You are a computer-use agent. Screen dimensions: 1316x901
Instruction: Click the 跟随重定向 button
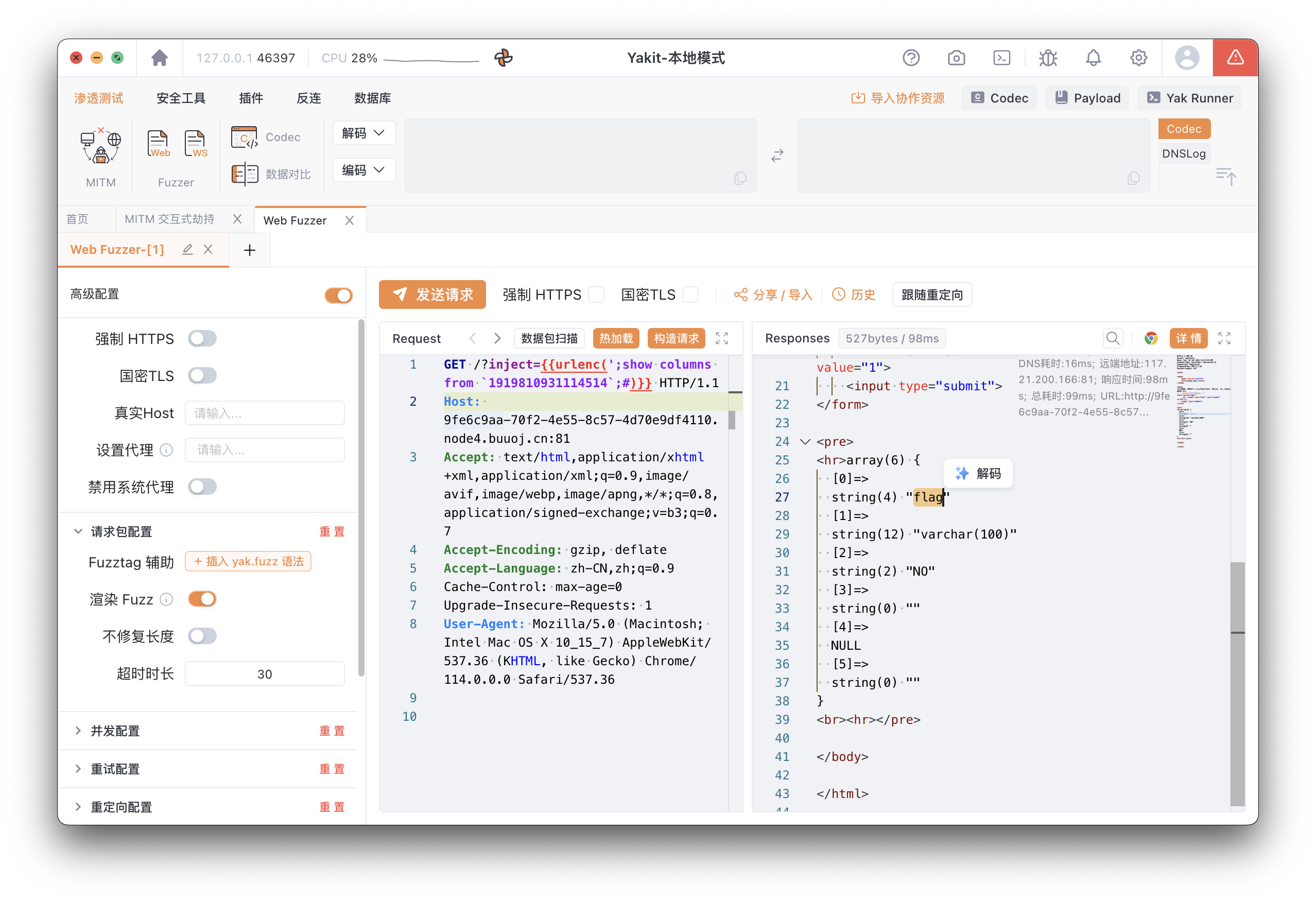pyautogui.click(x=931, y=294)
